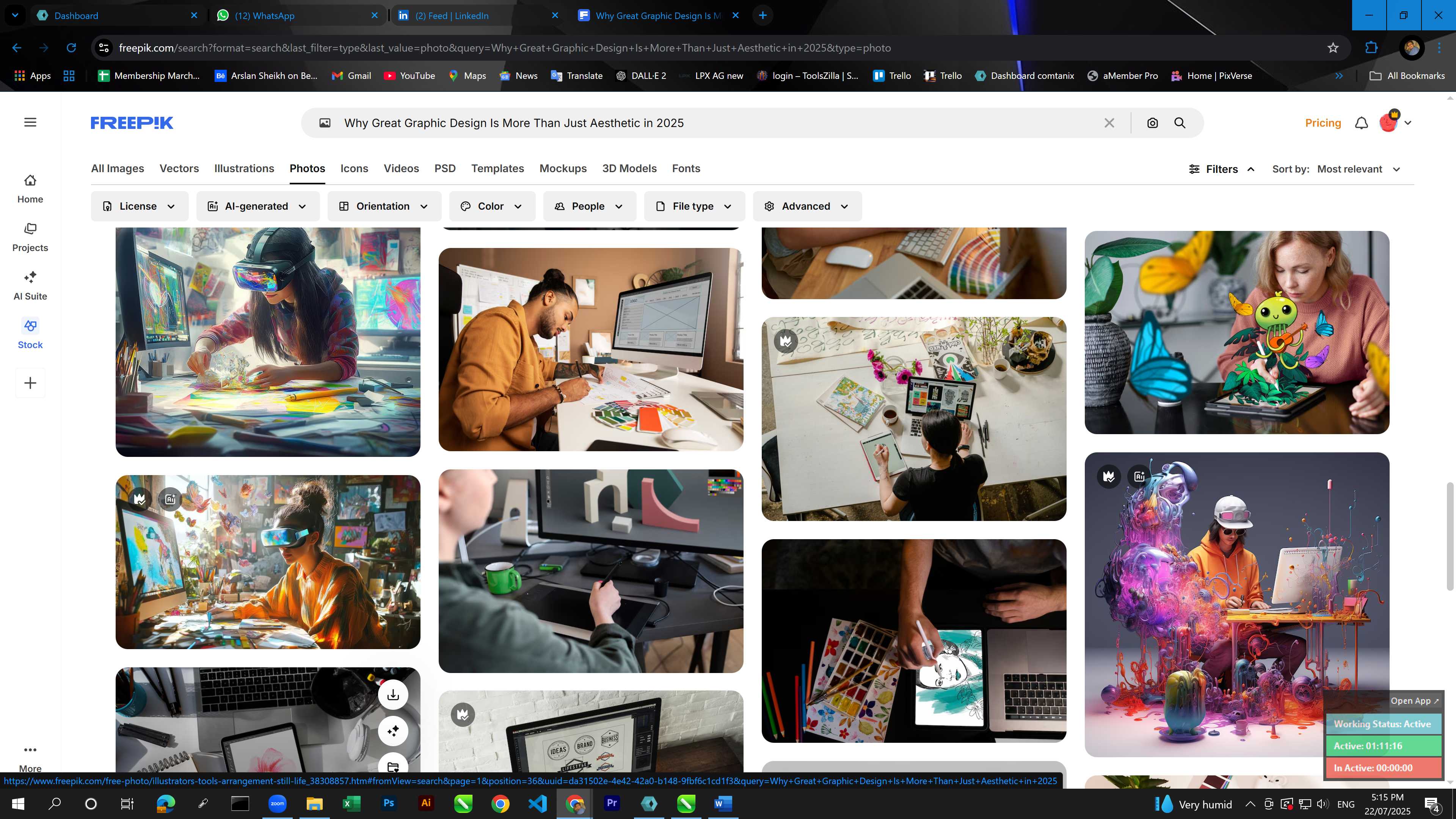Expand AI-generated filter dropdown
The height and width of the screenshot is (819, 1456).
pos(258,206)
